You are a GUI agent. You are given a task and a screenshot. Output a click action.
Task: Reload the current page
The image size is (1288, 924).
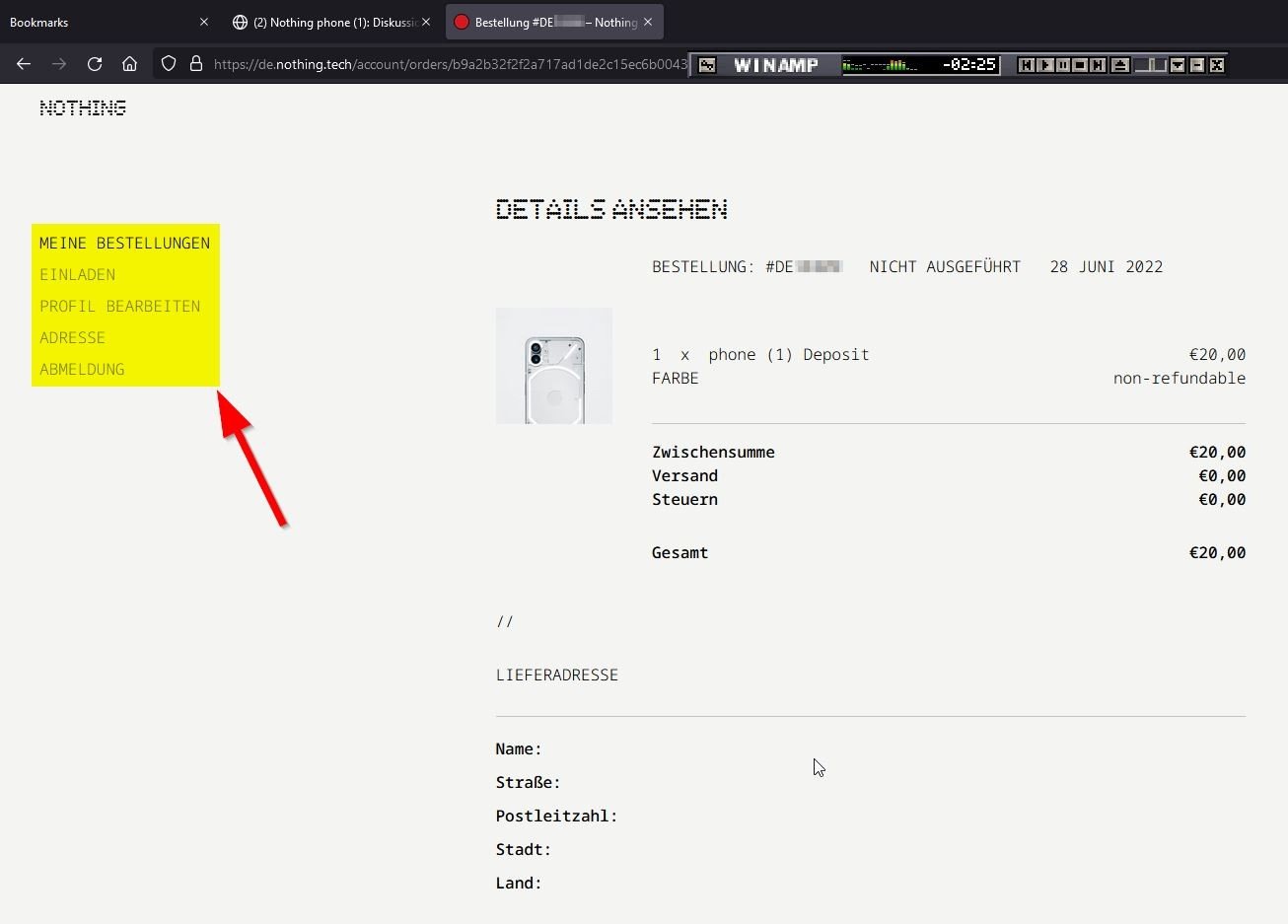point(95,64)
